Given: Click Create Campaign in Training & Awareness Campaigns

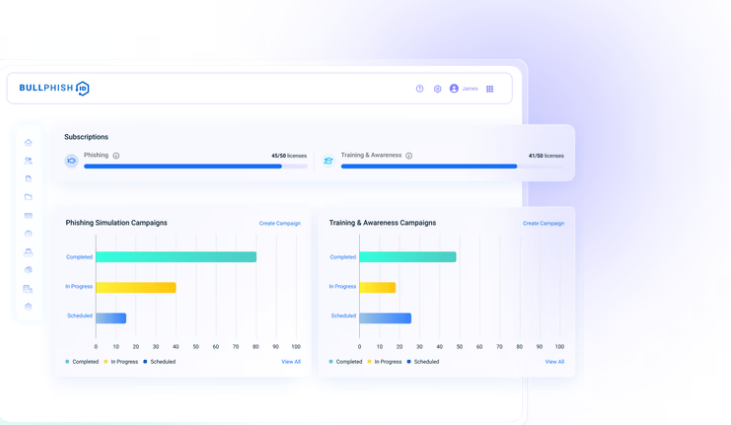Looking at the screenshot, I should (544, 224).
